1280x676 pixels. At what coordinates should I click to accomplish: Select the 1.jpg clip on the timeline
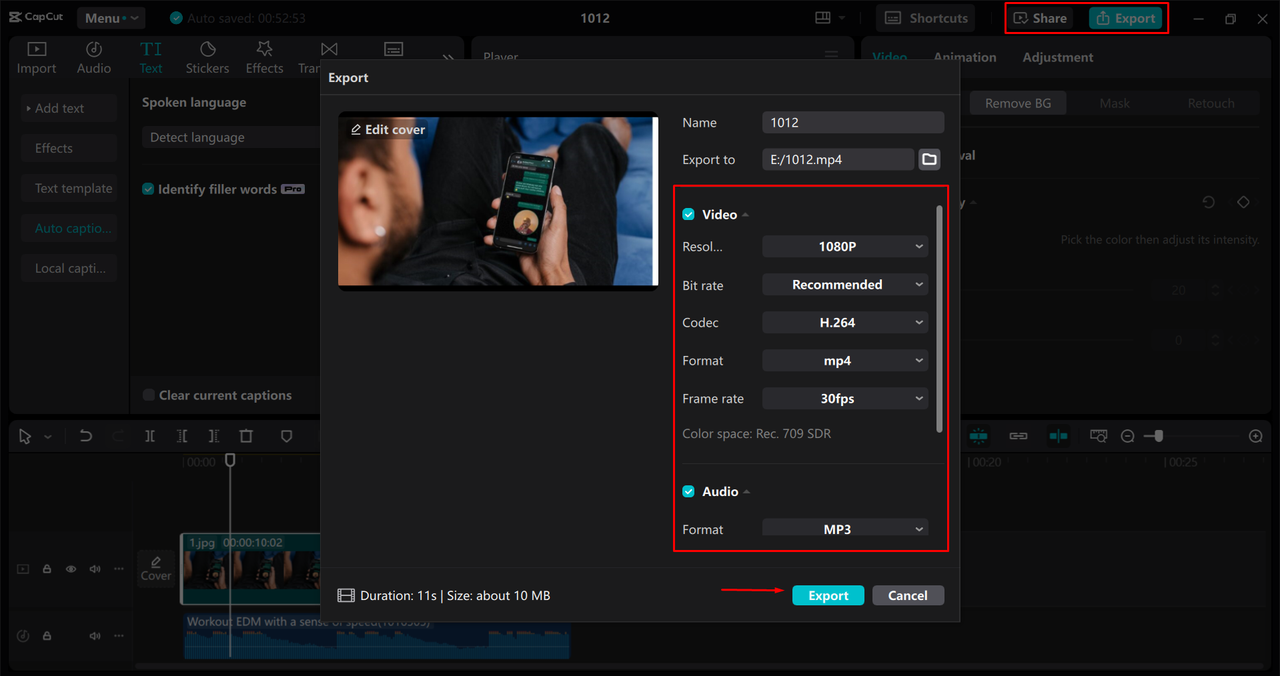[x=250, y=568]
